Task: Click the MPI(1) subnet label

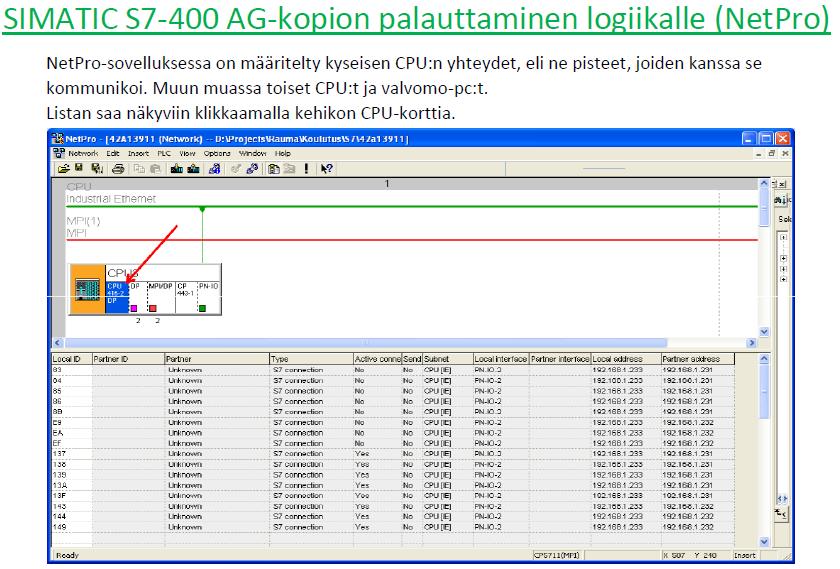Action: (x=83, y=221)
